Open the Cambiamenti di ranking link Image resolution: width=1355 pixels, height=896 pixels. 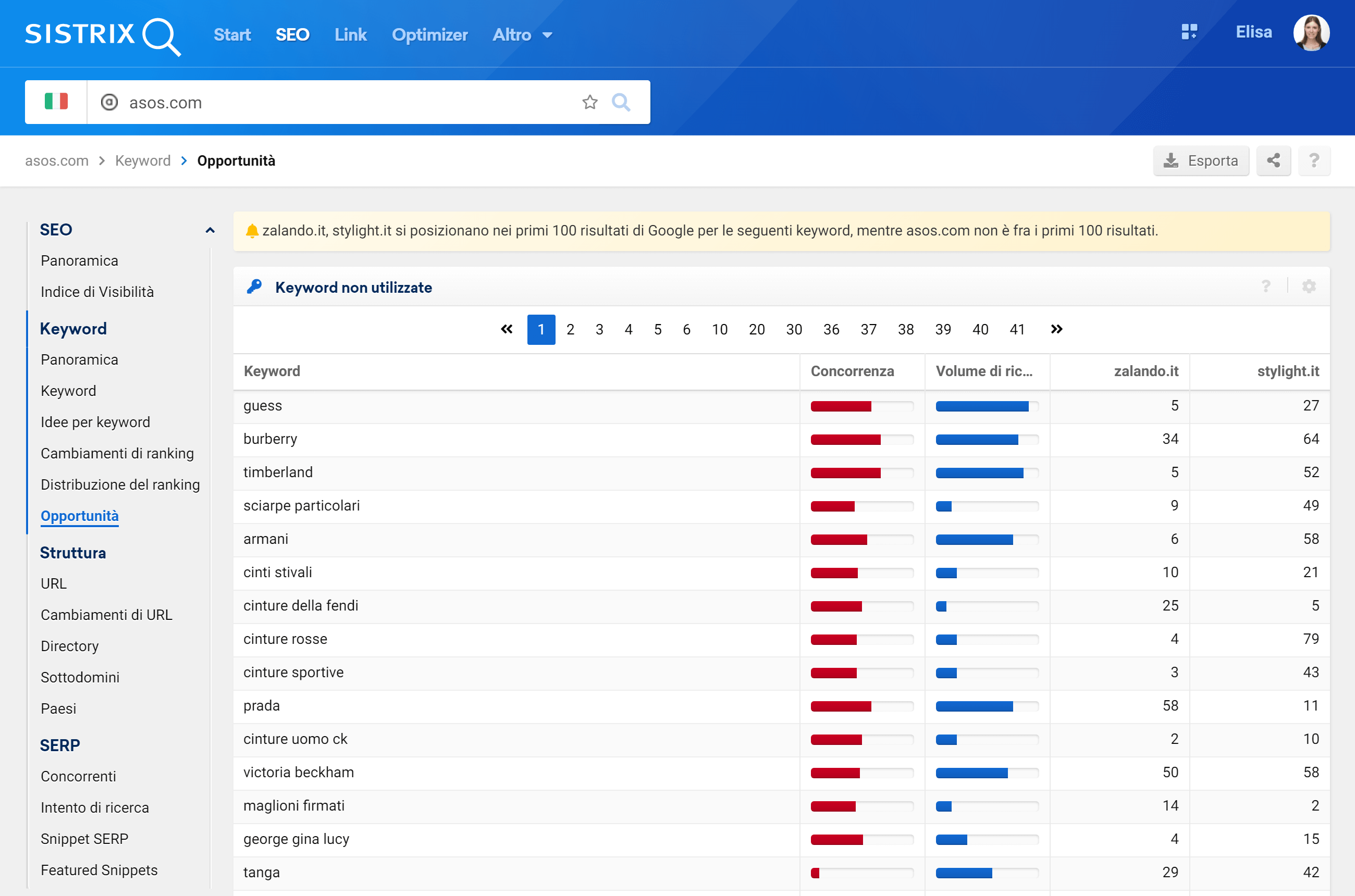pos(117,453)
